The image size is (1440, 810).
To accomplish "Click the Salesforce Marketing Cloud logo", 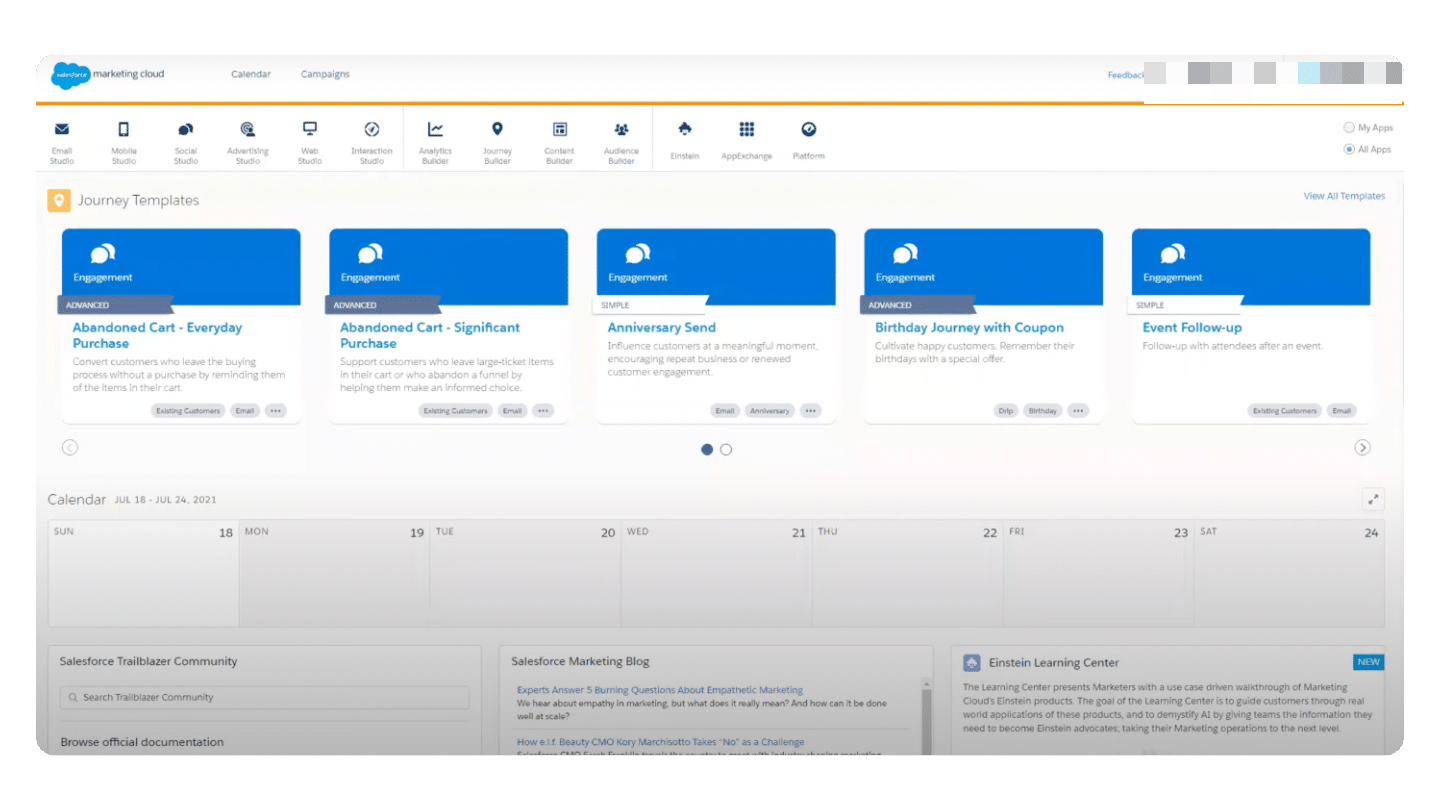I will tap(108, 74).
